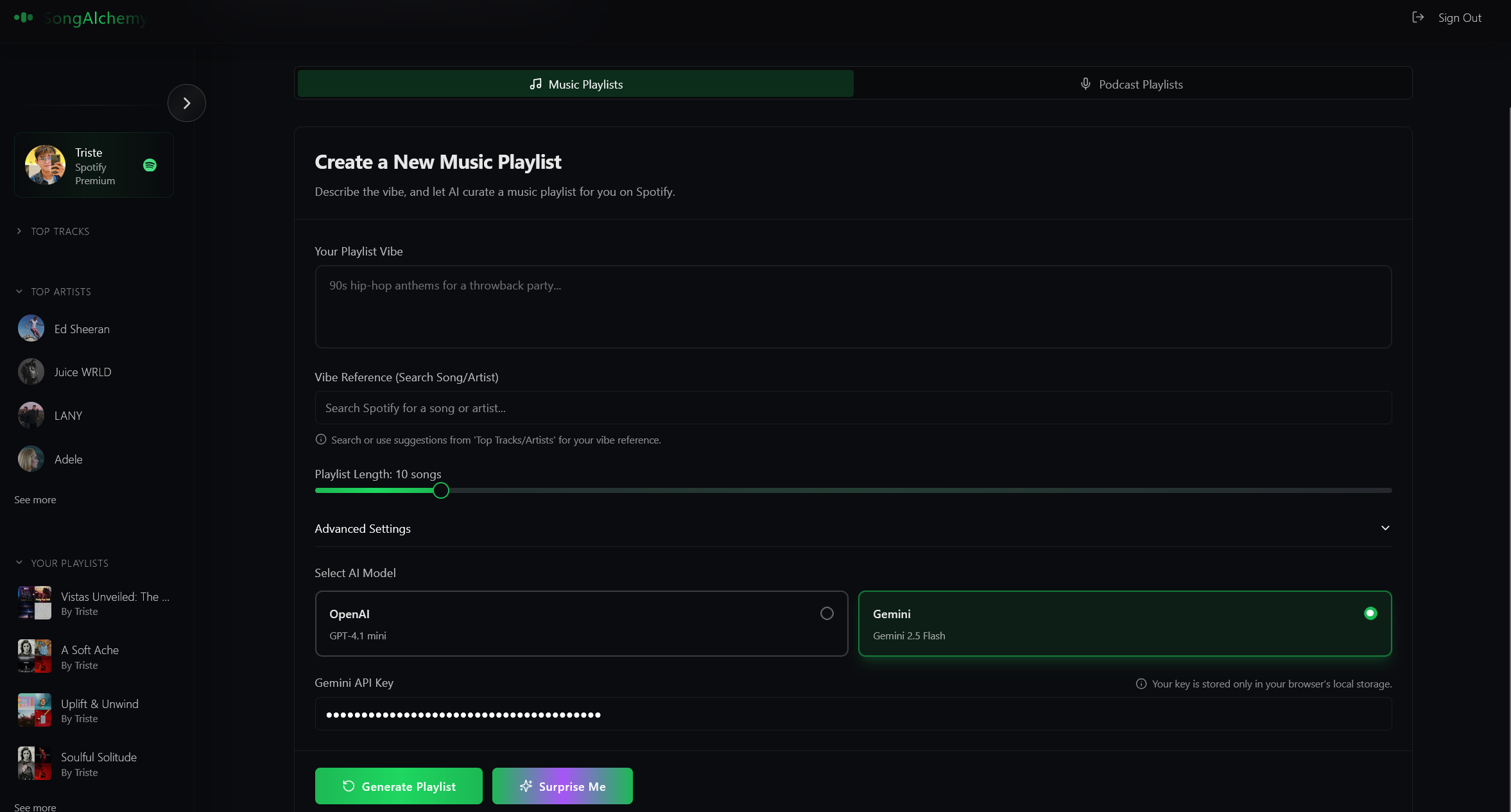Click Triste profile picture
This screenshot has height=812, width=1511.
click(45, 165)
